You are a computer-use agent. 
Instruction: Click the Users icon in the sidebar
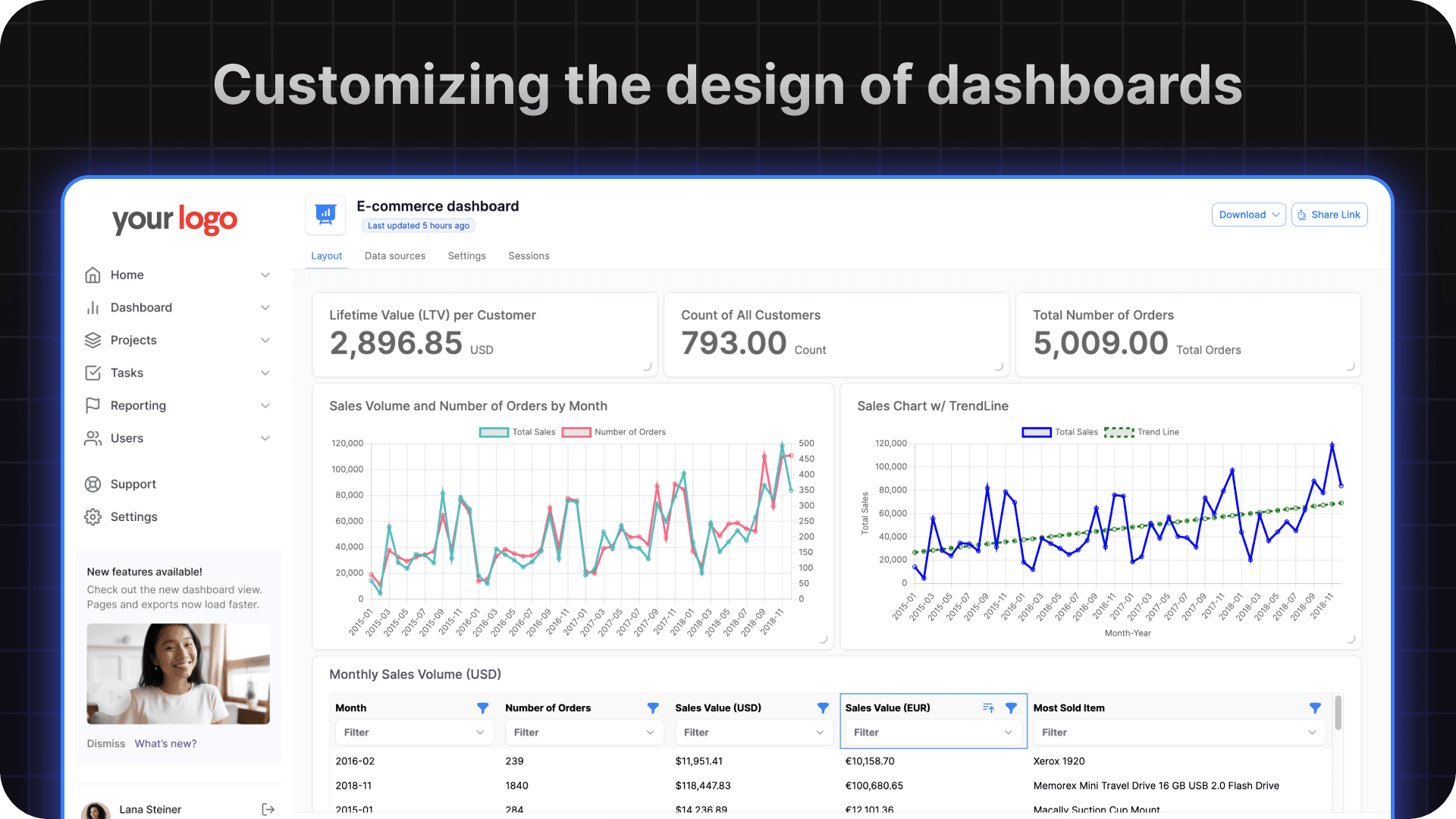point(93,438)
